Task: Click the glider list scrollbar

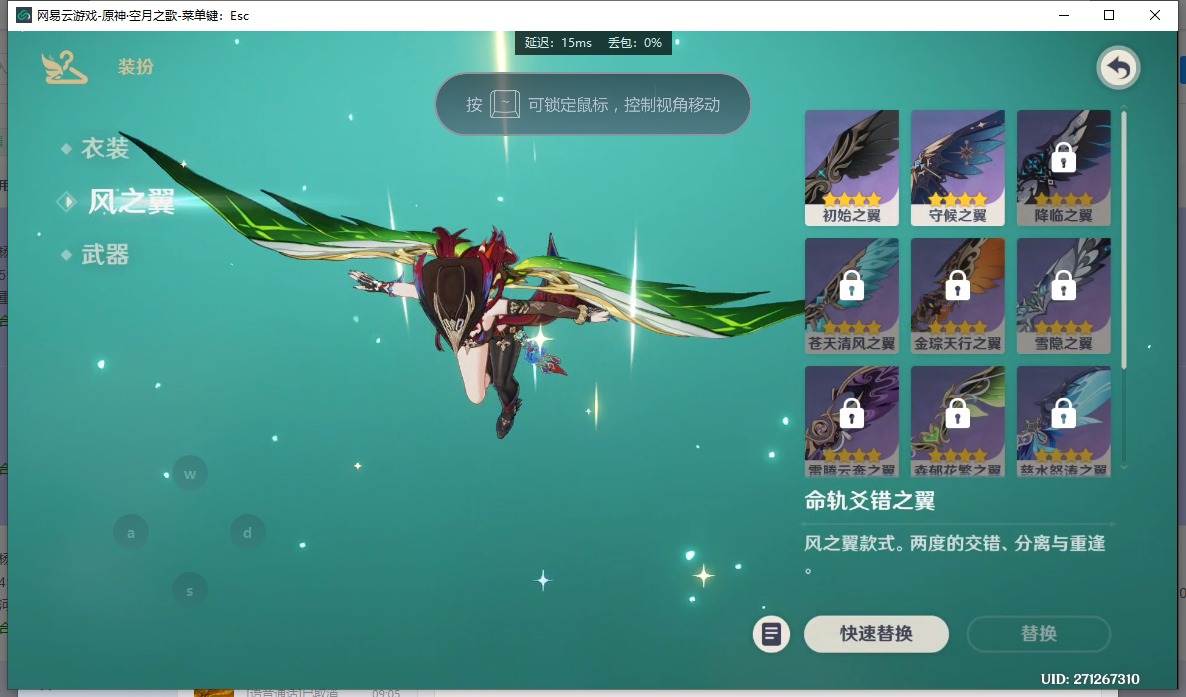Action: coord(1124,240)
